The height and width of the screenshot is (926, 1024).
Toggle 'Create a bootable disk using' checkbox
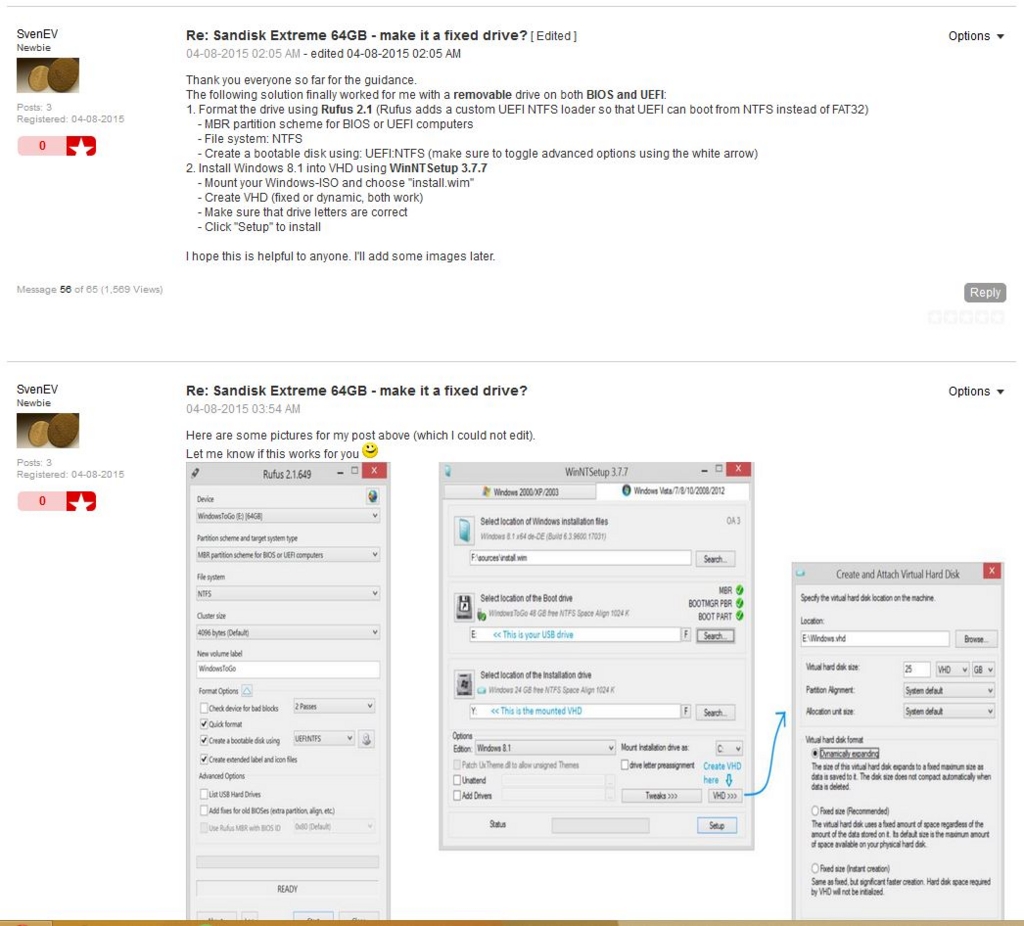pyautogui.click(x=204, y=740)
